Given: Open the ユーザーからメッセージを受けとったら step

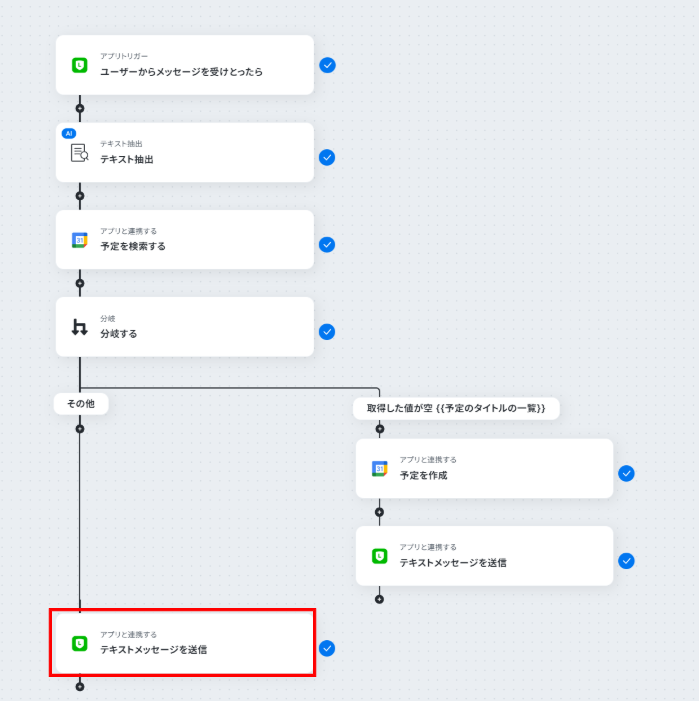Looking at the screenshot, I should tap(185, 65).
